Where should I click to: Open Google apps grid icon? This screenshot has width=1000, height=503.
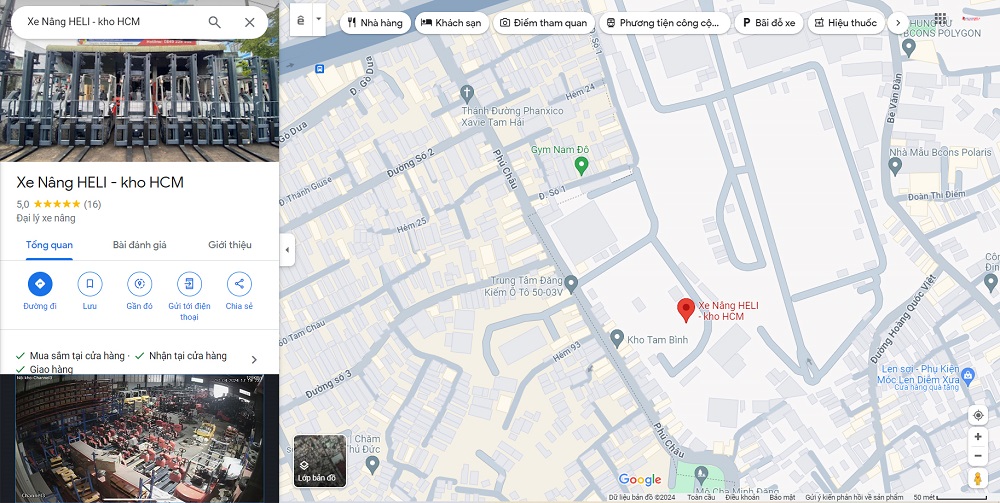(x=941, y=19)
